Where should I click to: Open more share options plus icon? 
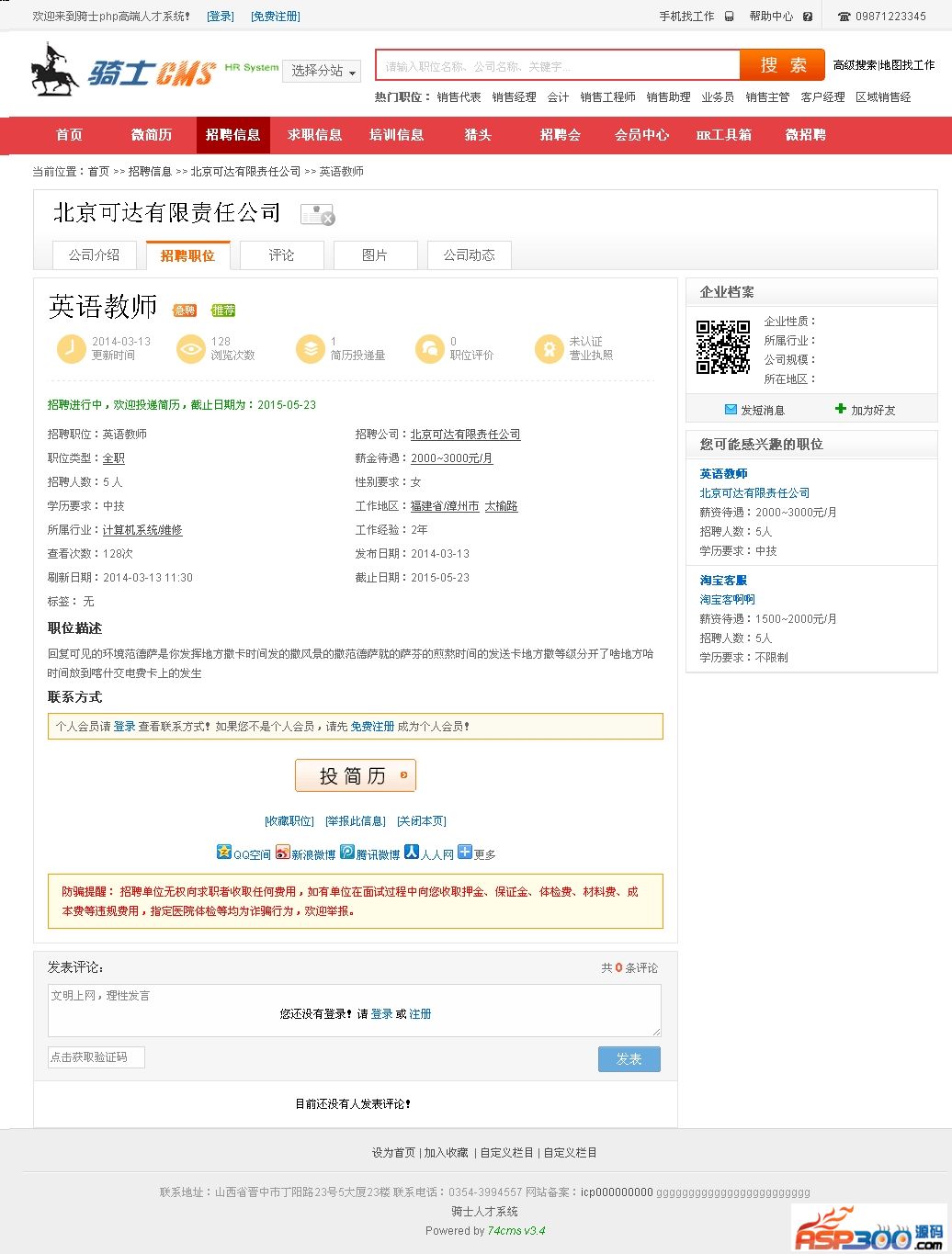pyautogui.click(x=465, y=852)
